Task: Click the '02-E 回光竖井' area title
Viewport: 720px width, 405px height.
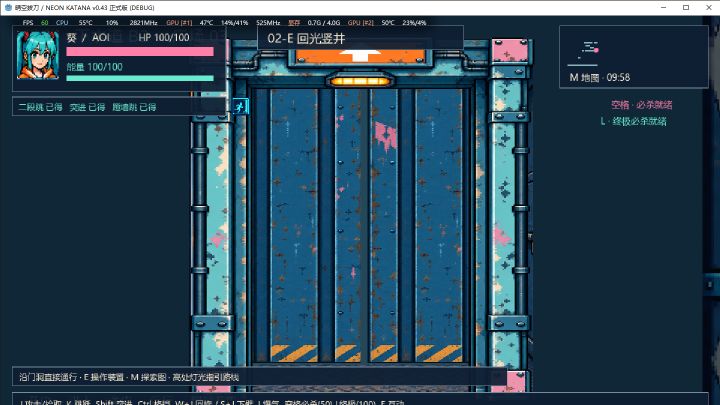Action: [306, 39]
